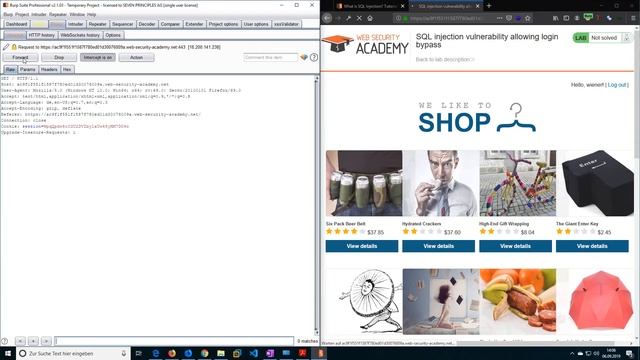The height and width of the screenshot is (360, 640).
Task: Open the Intruder tool tab
Action: 76,24
